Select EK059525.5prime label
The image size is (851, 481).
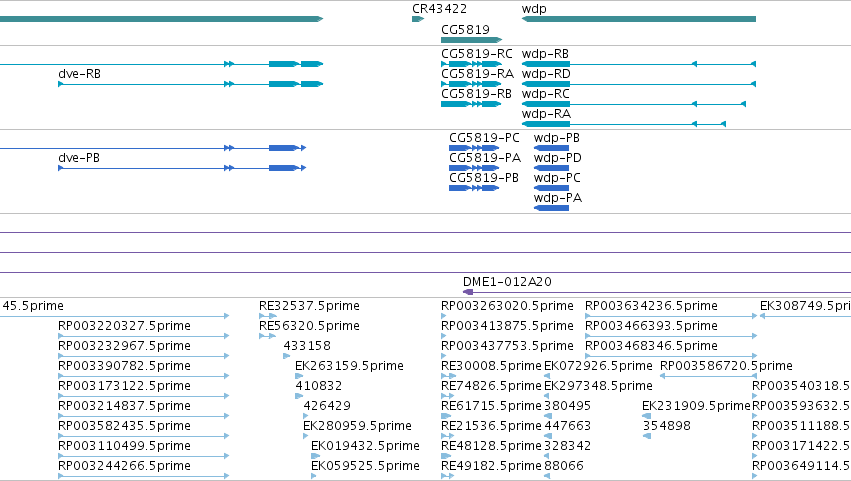365,466
